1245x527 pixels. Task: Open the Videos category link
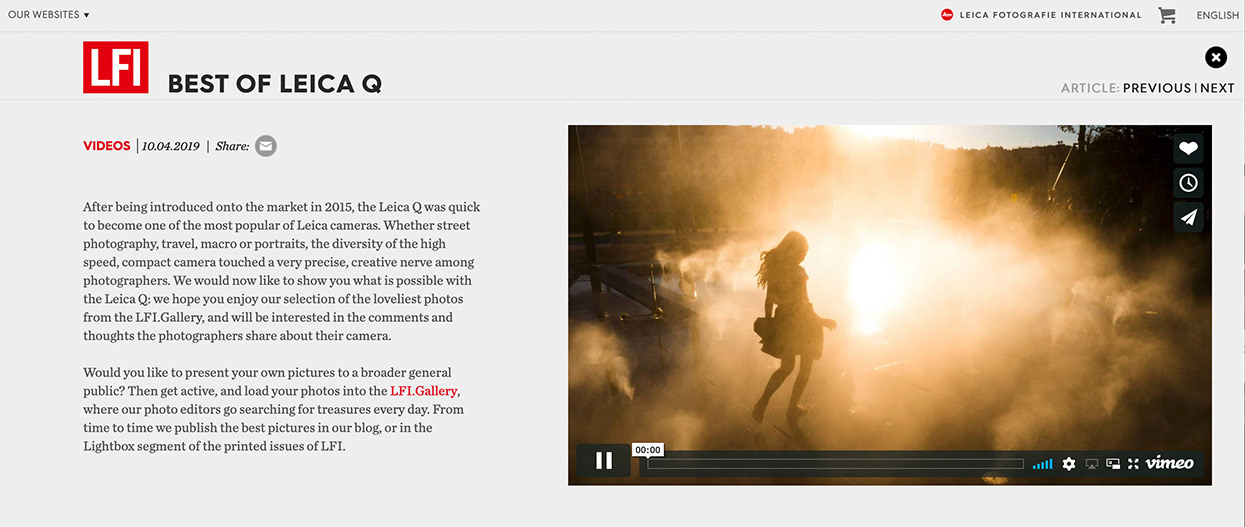click(x=107, y=145)
